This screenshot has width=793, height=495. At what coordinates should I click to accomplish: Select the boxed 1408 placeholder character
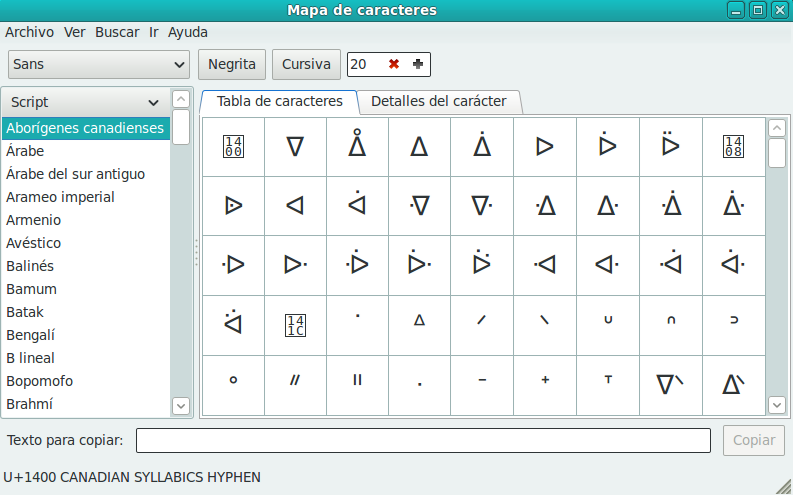(x=733, y=147)
